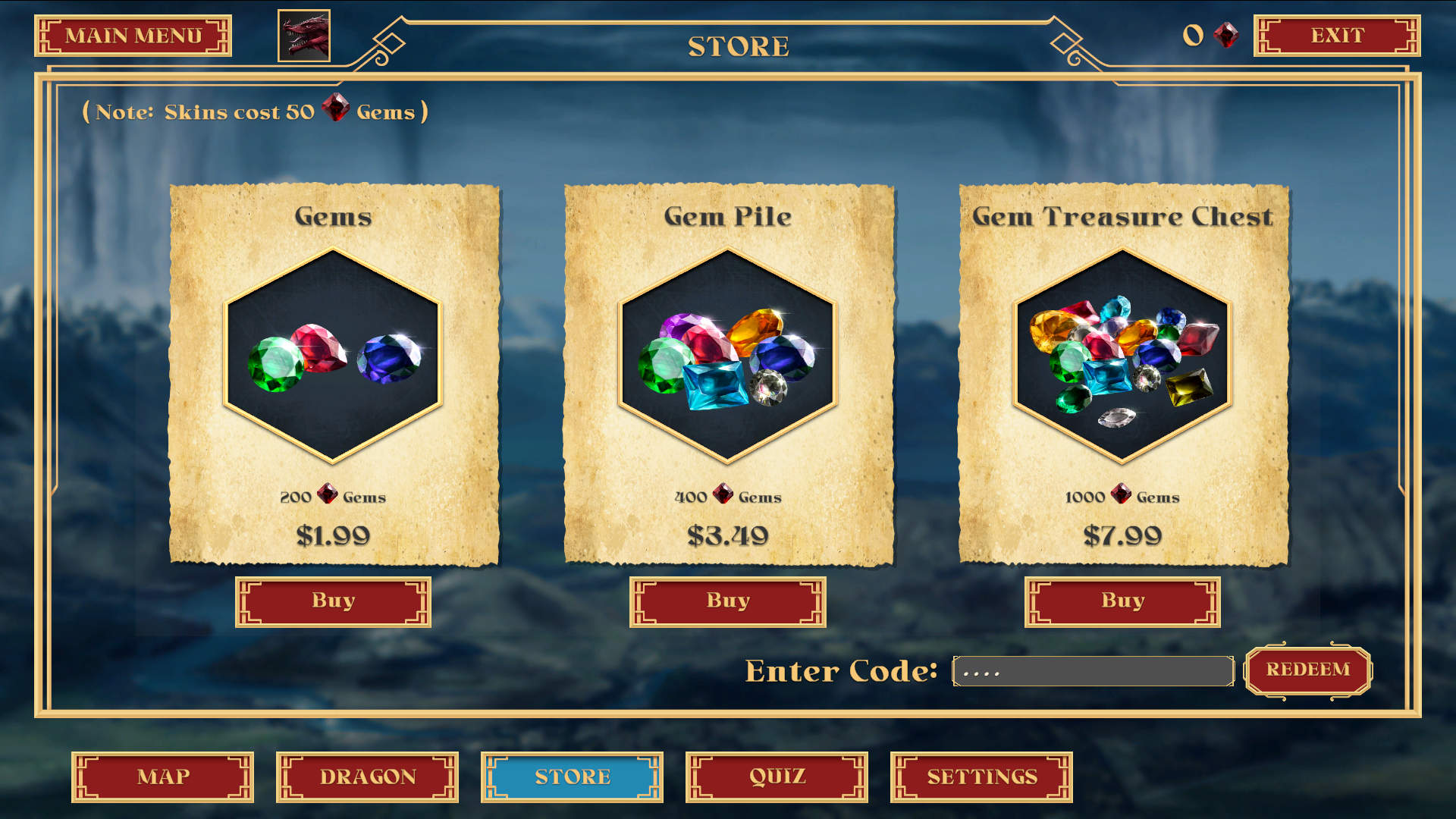Click the red gem currency icon at top right

coord(1225,35)
